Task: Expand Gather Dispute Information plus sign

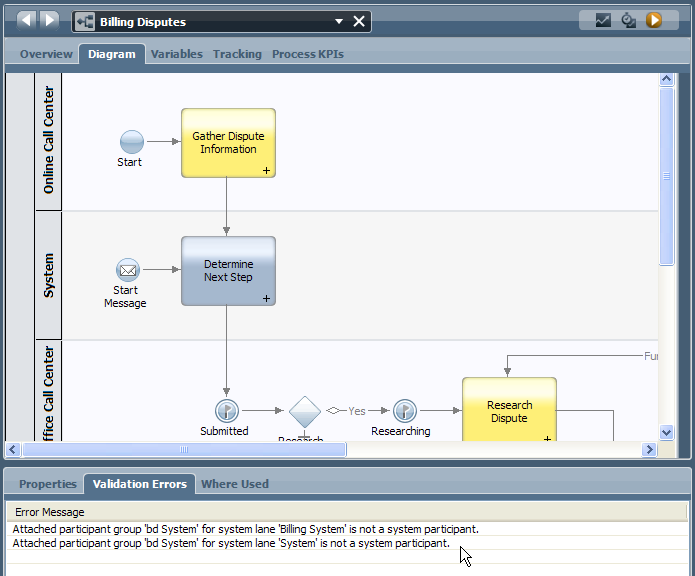Action: (266, 171)
